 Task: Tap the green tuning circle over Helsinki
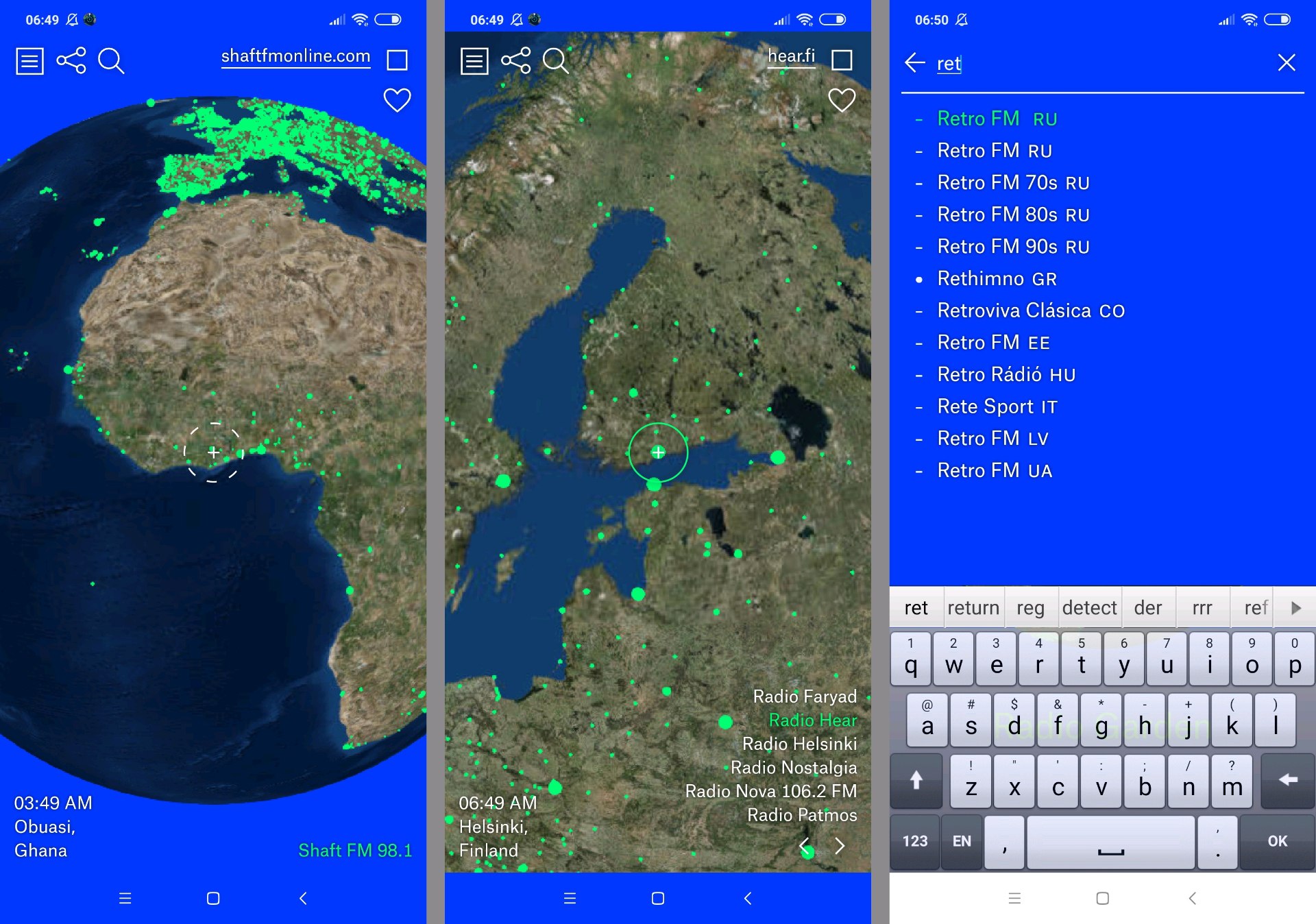tap(658, 452)
